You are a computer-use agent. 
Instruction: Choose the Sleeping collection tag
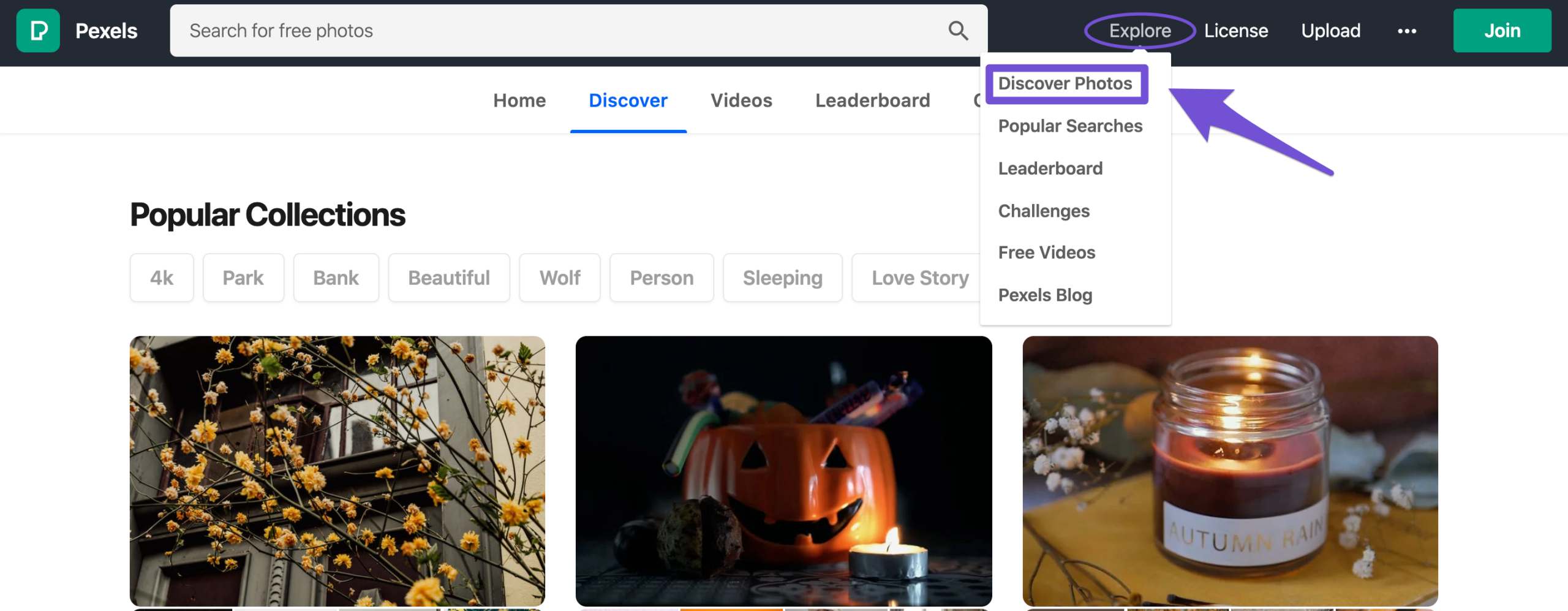coord(782,278)
